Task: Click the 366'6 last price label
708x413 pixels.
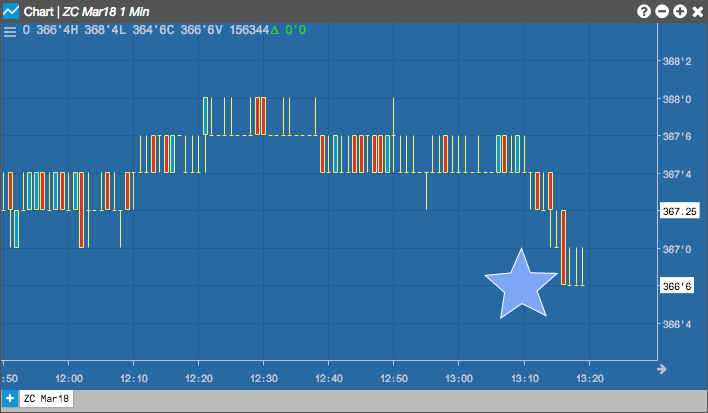Action: tap(676, 286)
